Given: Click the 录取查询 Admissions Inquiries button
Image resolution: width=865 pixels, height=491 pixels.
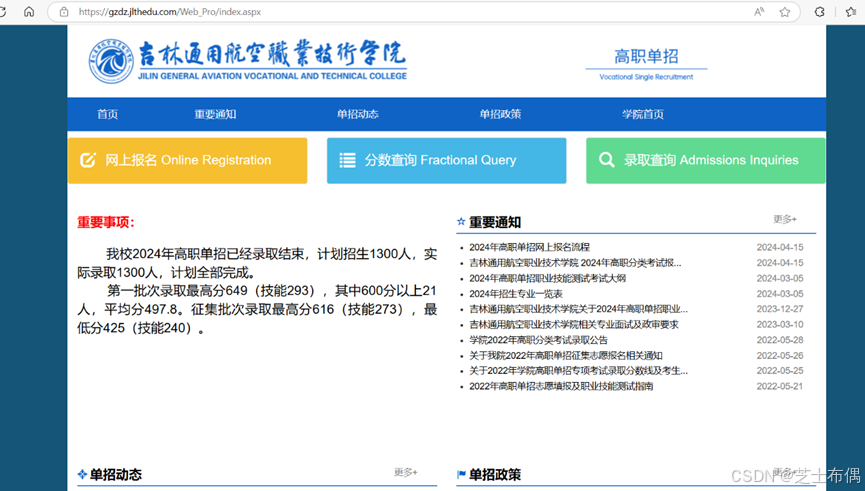Looking at the screenshot, I should (706, 161).
